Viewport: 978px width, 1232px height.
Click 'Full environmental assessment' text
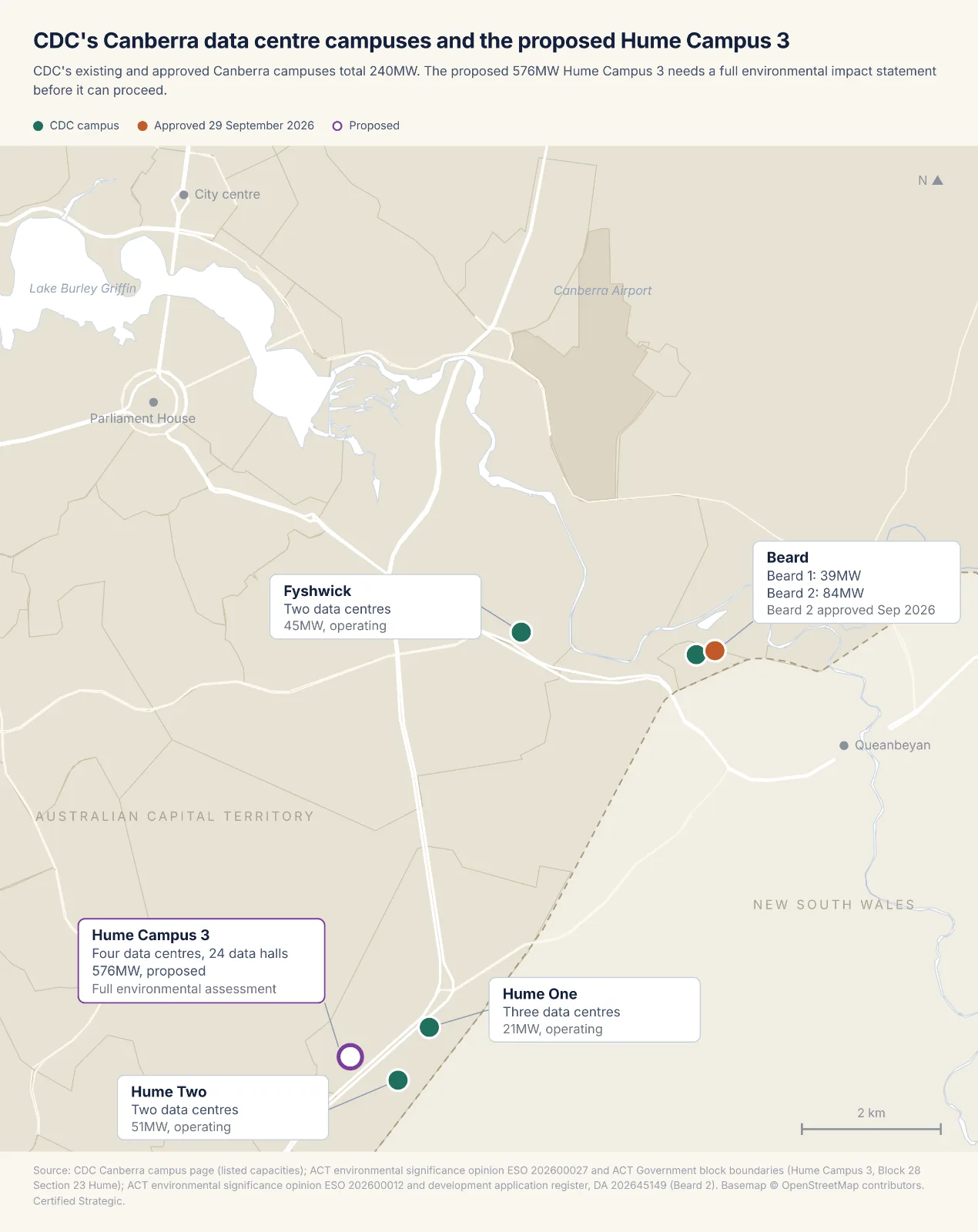pyautogui.click(x=184, y=989)
